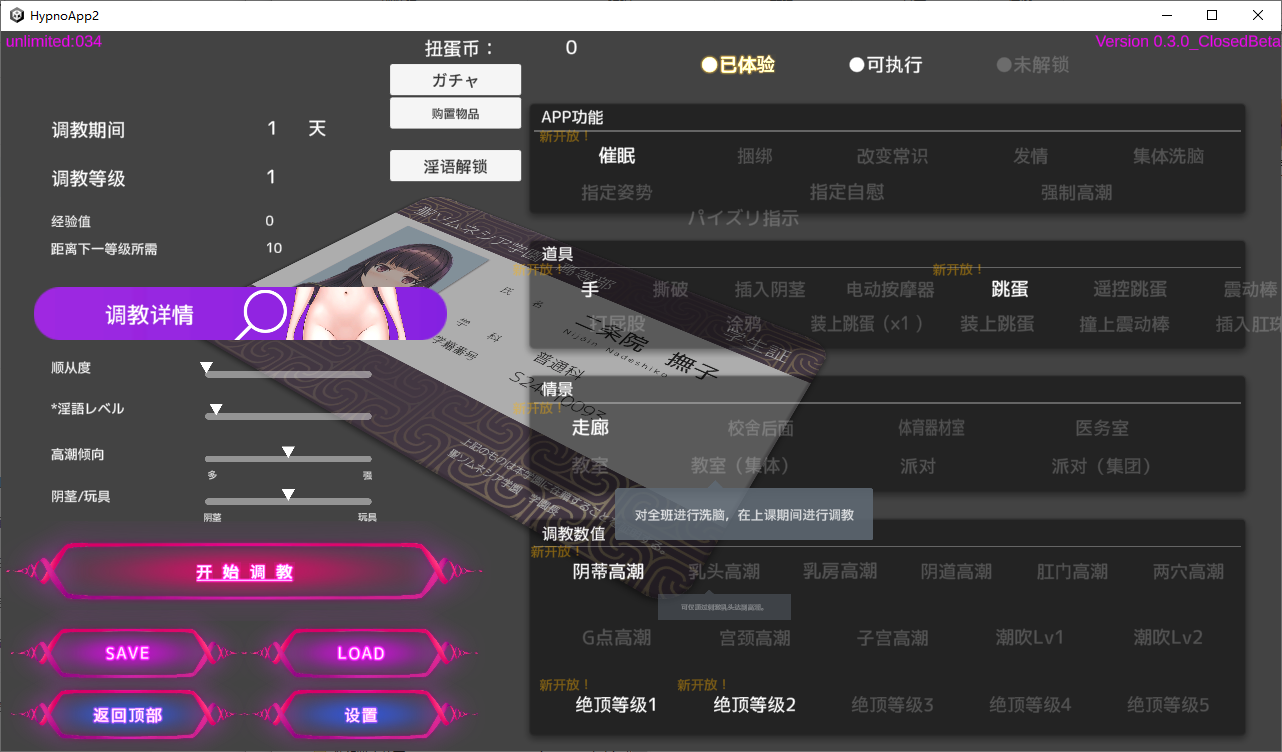Open the 淫语解锁 menu
1282x752 pixels.
(x=455, y=165)
